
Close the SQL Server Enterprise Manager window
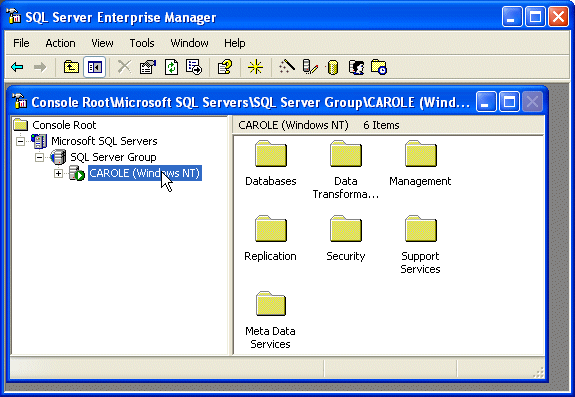[x=558, y=17]
